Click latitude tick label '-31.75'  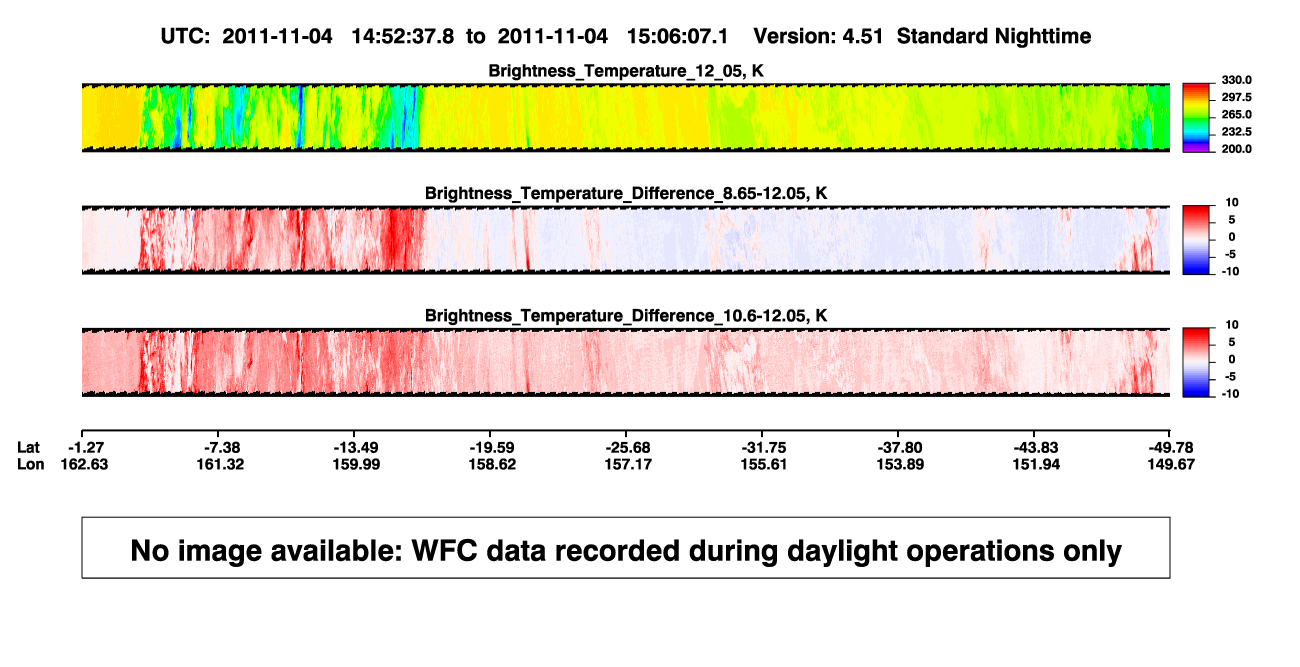coord(765,447)
